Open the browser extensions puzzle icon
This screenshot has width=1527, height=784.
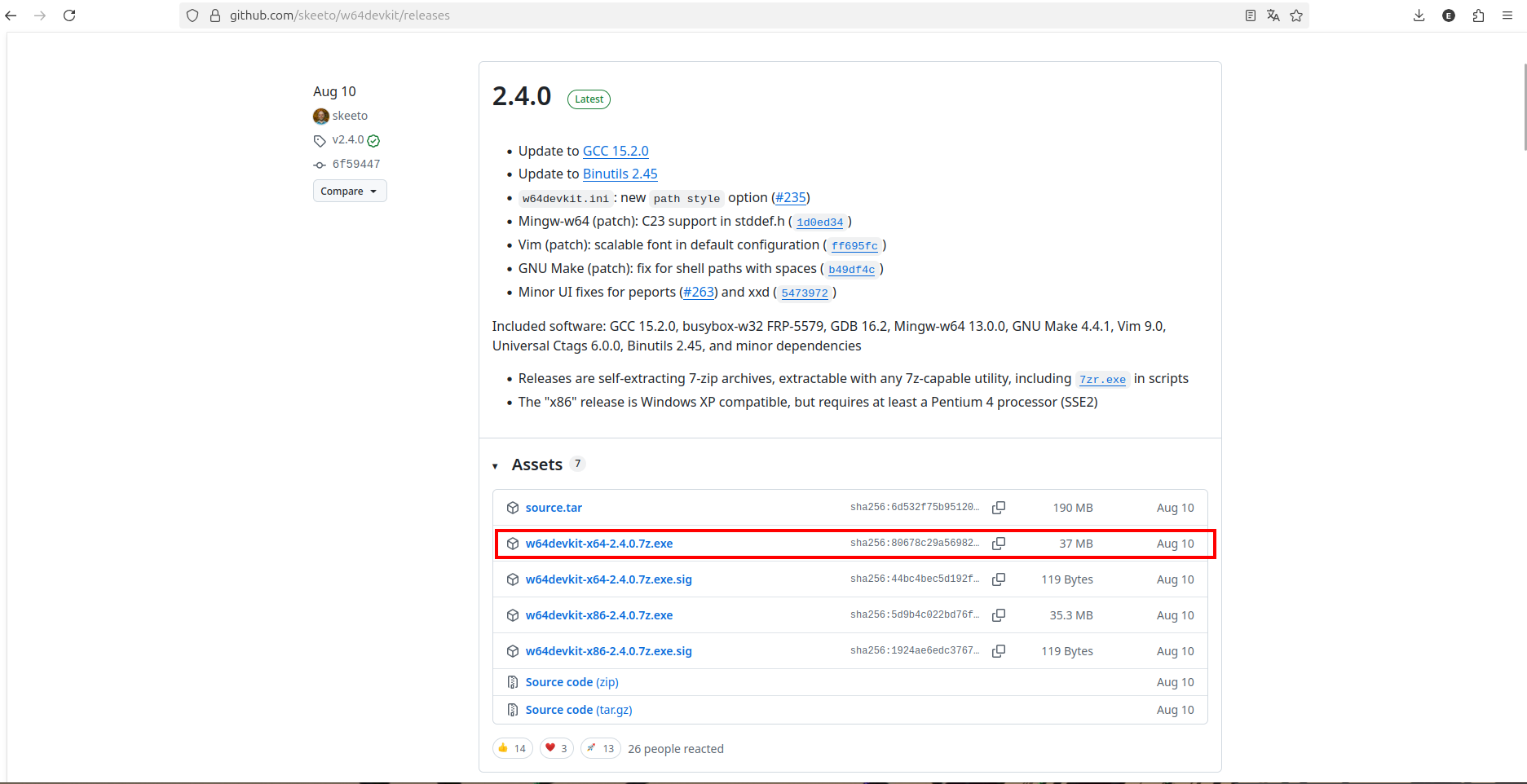pyautogui.click(x=1478, y=15)
